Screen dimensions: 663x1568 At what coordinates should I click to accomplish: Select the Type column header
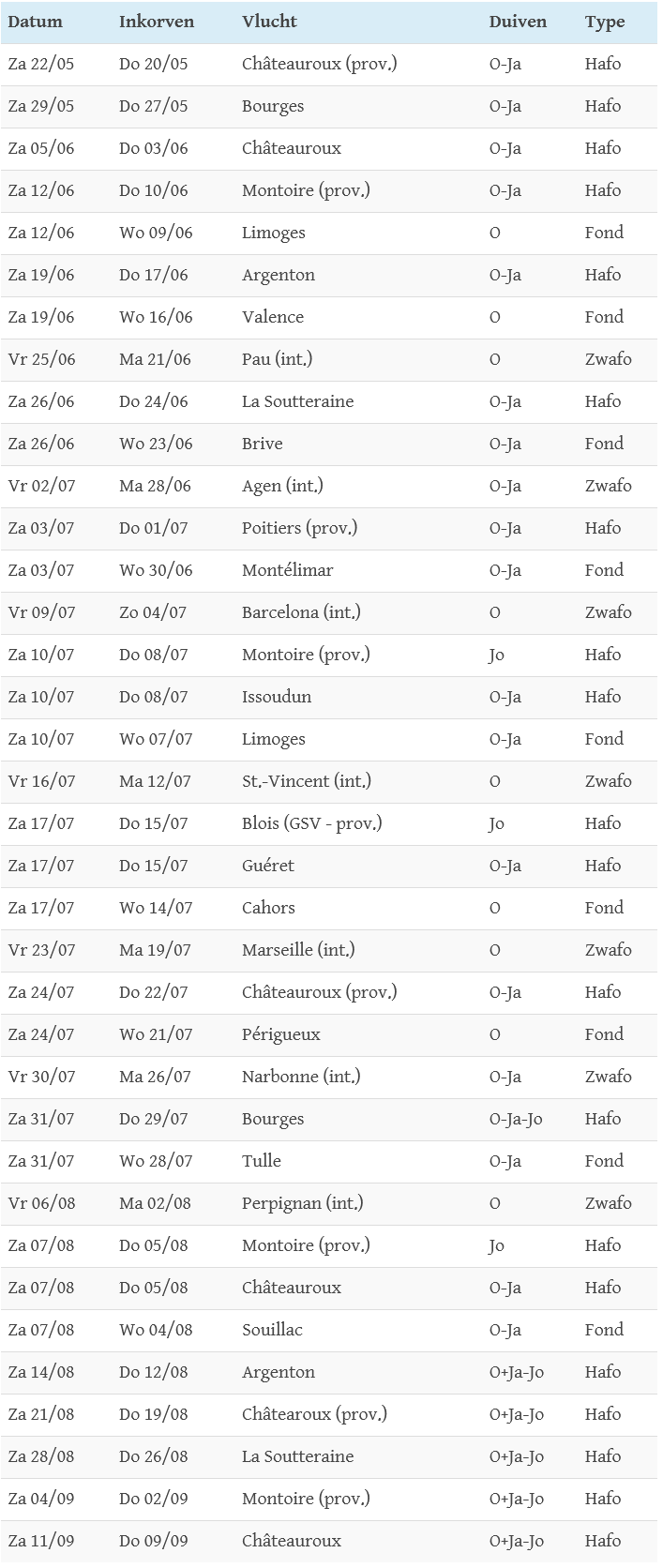(x=605, y=23)
